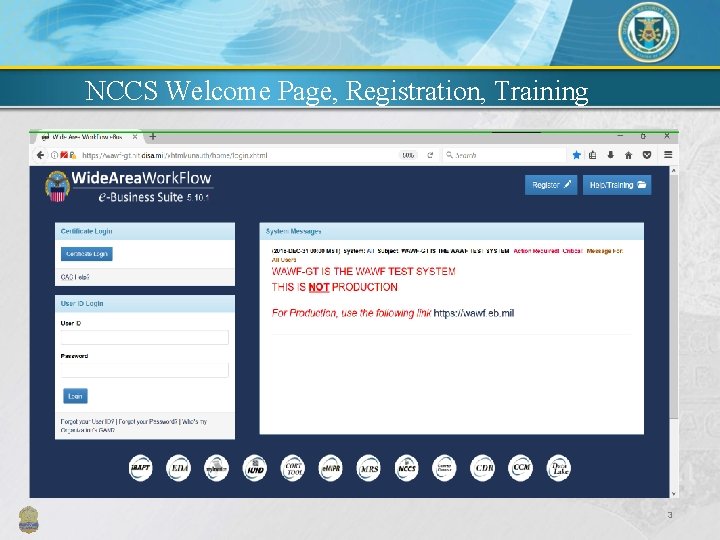The height and width of the screenshot is (540, 720).
Task: Click the Wide Area WorkFlow logo
Action: (129, 186)
